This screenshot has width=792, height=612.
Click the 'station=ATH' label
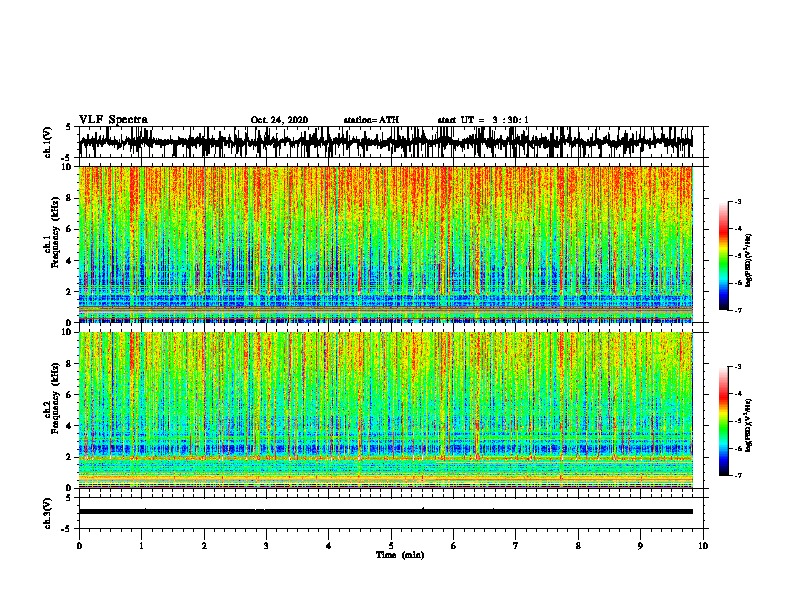coord(371,120)
